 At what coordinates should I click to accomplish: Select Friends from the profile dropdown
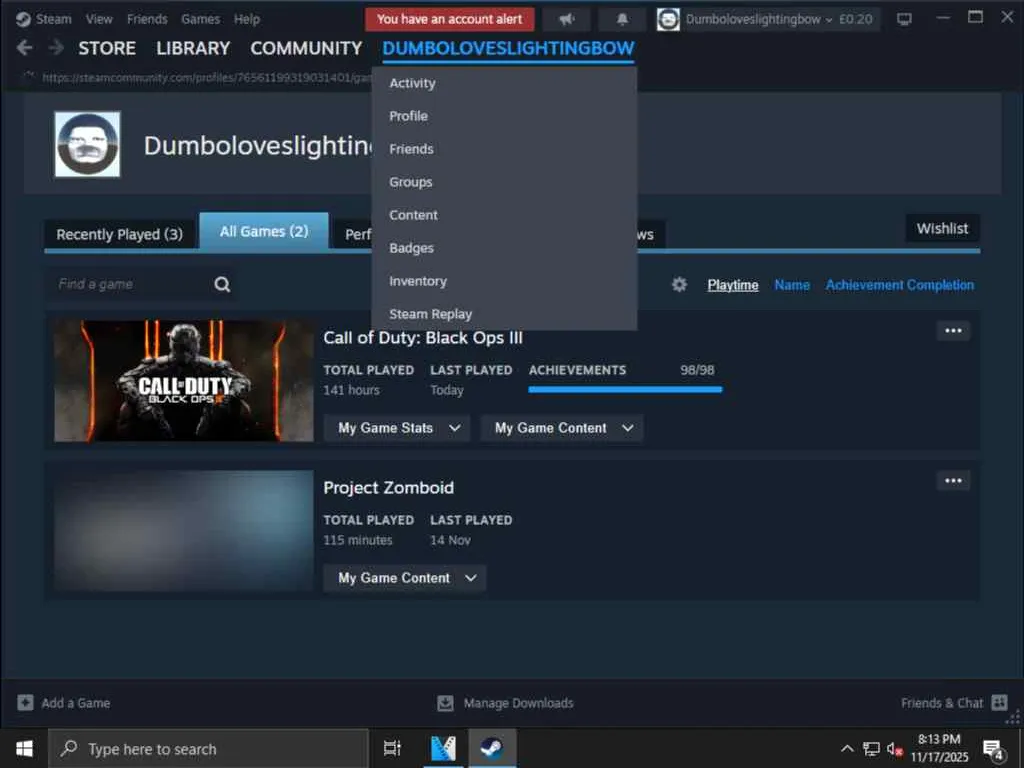504,149
